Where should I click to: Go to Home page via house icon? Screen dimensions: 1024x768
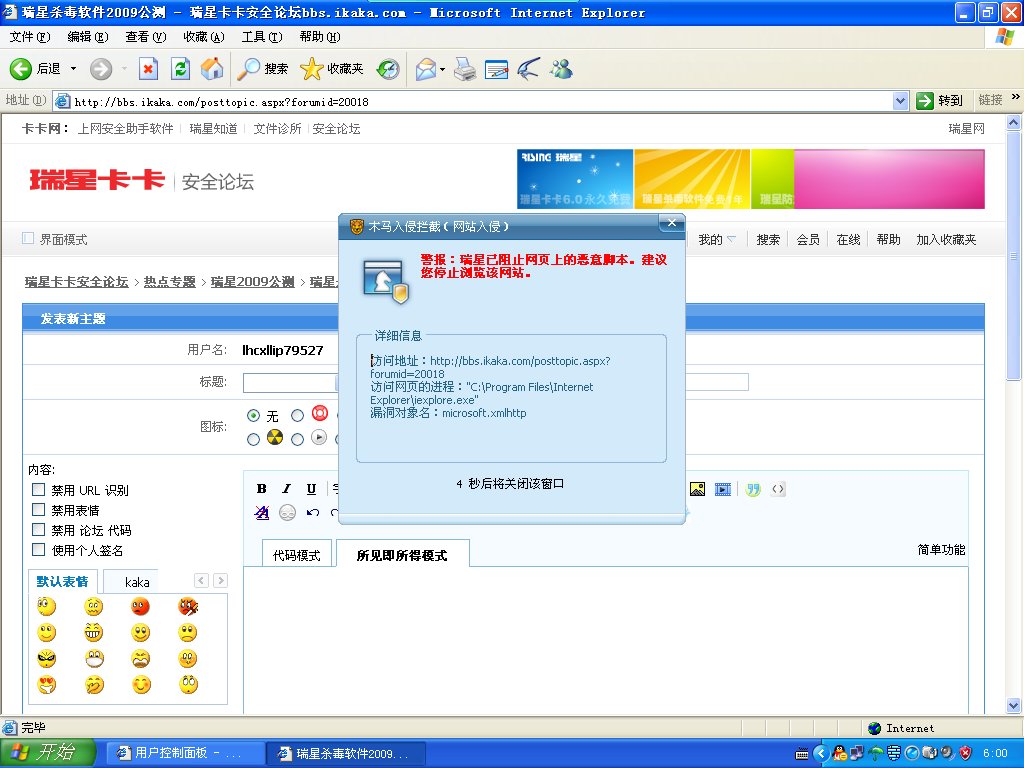[212, 69]
